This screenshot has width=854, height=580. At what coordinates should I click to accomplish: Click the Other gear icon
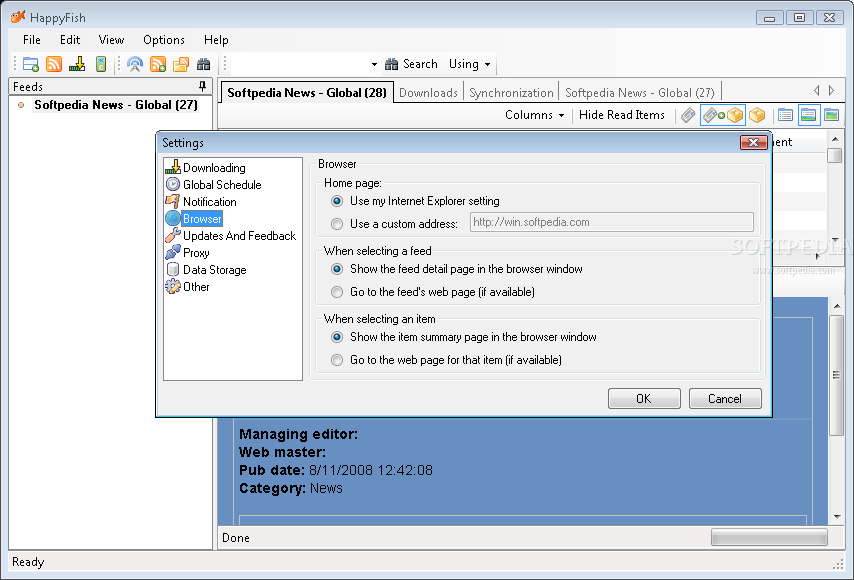tap(173, 286)
